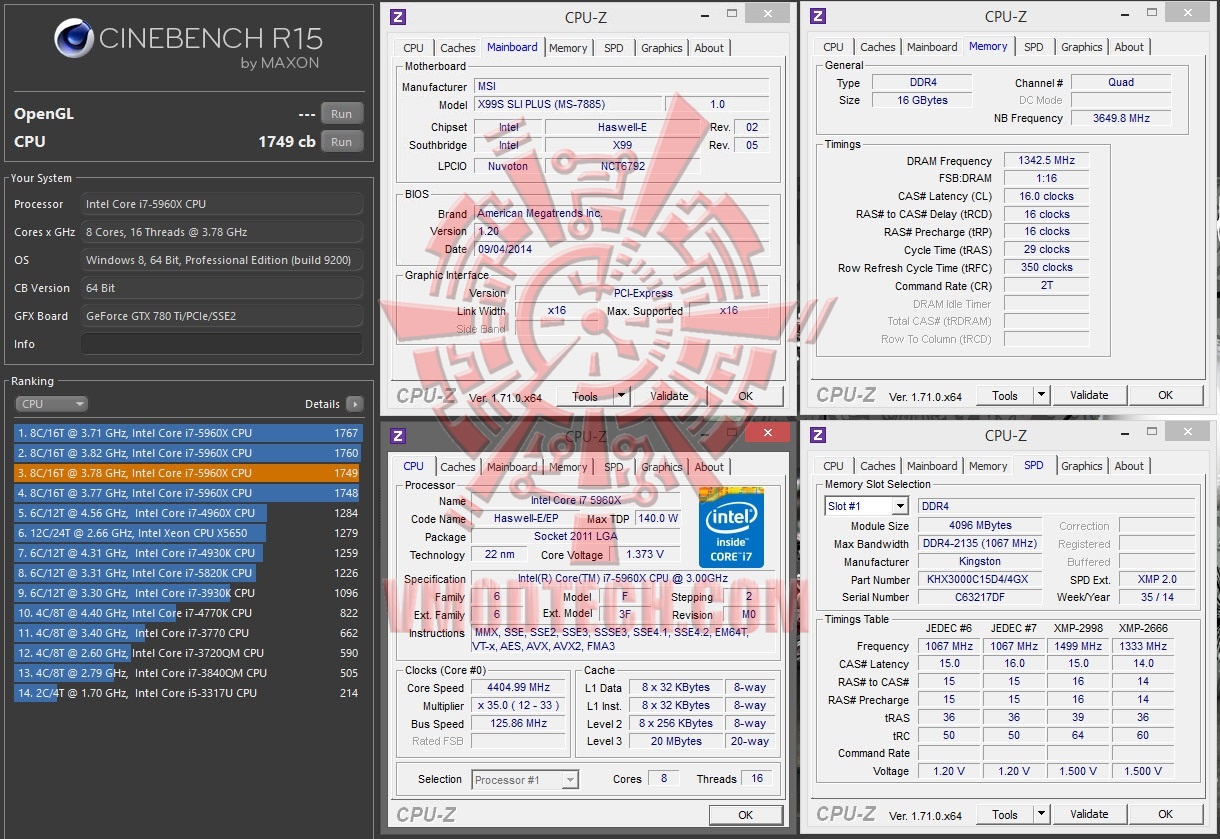Open SPD tab in Memory CPU-Z window
Viewport: 1220px width, 839px height.
click(1034, 47)
